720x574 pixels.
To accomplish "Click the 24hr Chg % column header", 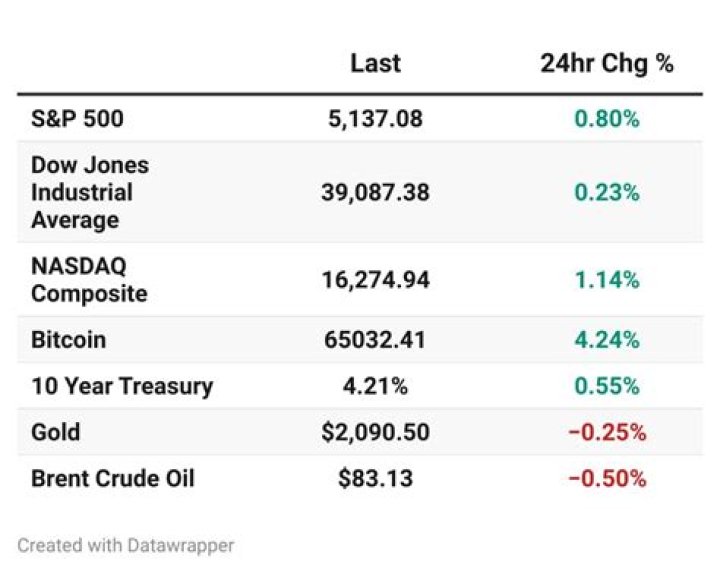I will click(607, 63).
